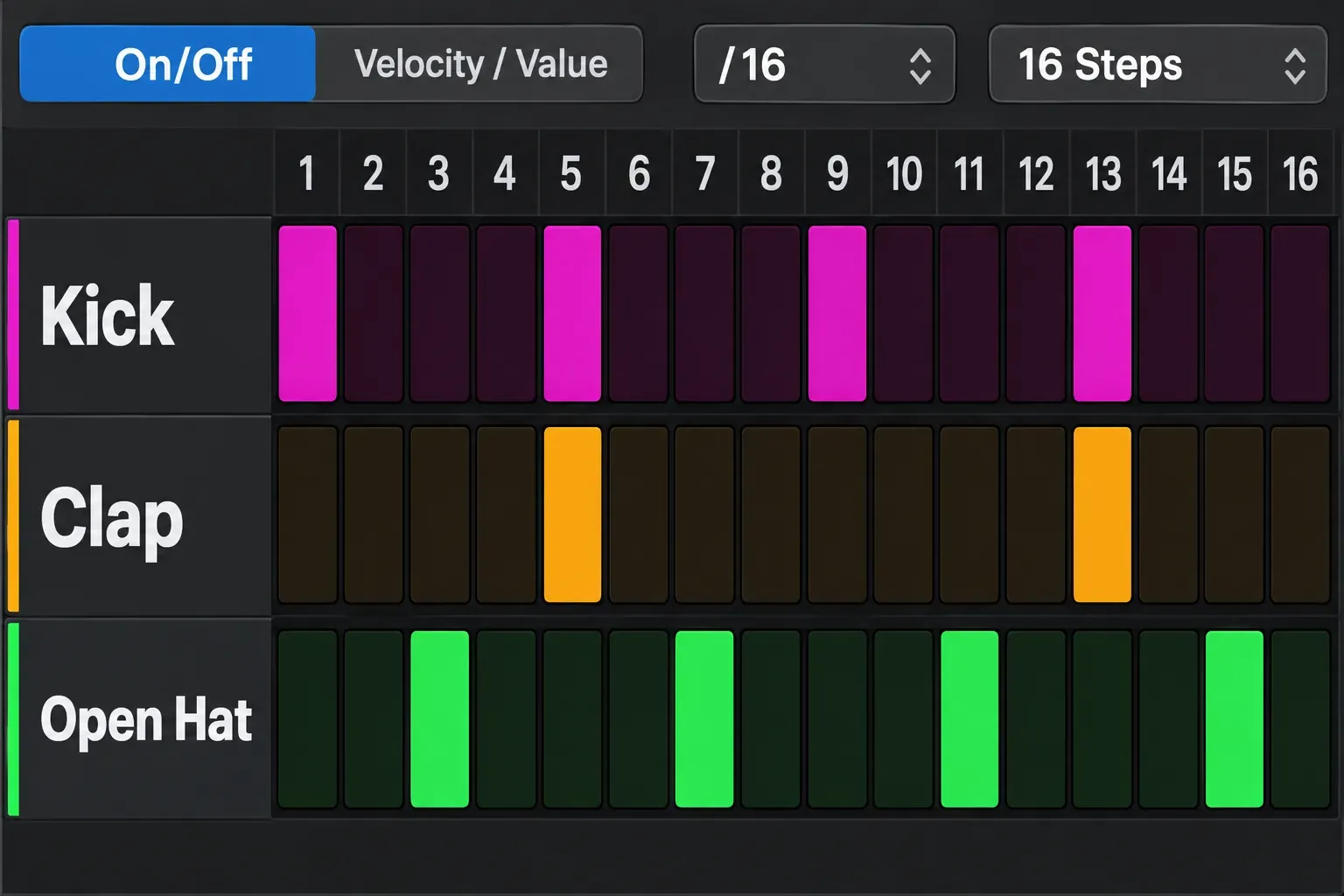Click the Clap row orange color strip
1344x896 pixels.
pyautogui.click(x=13, y=515)
